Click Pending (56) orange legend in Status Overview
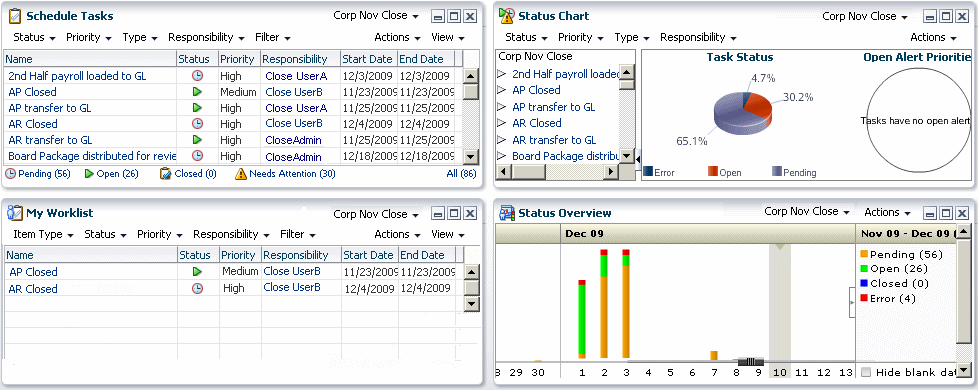The image size is (978, 390). coord(901,255)
